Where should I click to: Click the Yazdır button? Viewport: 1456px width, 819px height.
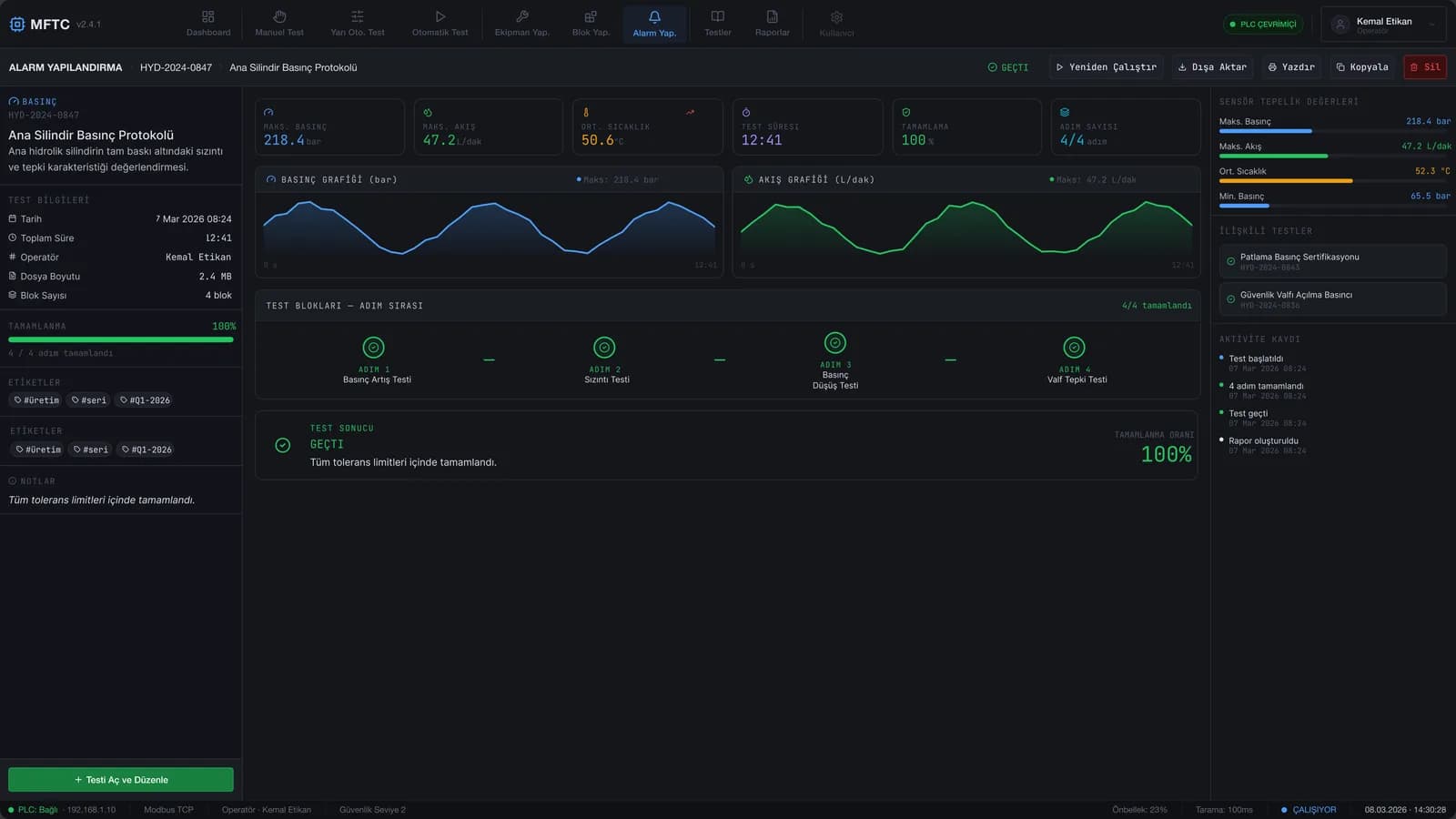(1291, 67)
